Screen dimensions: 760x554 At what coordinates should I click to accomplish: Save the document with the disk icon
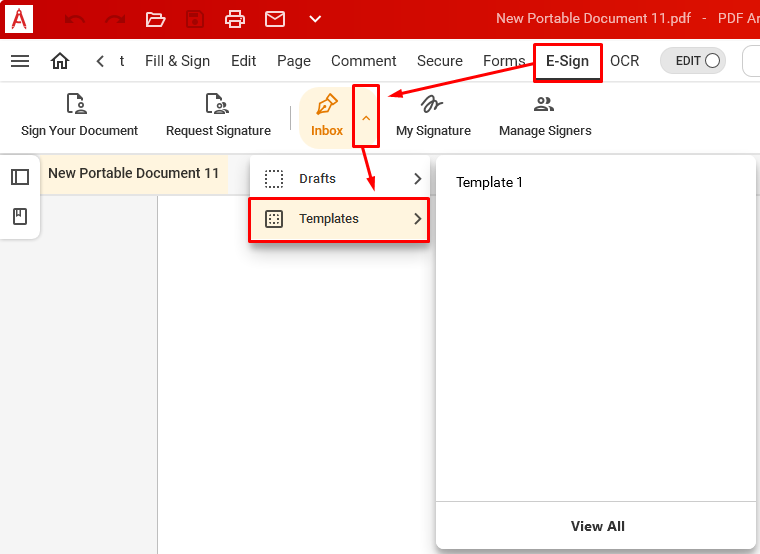[195, 19]
